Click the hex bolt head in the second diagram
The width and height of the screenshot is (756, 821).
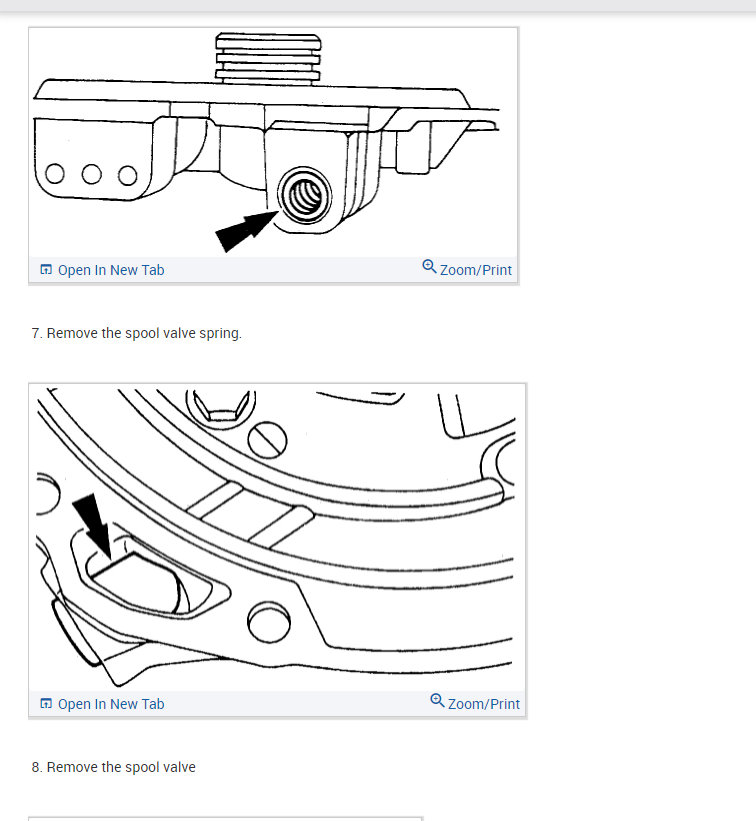tap(221, 408)
